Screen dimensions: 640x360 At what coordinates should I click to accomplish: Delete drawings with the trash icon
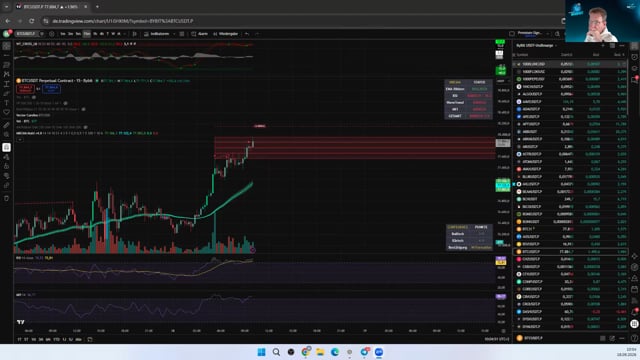click(7, 198)
